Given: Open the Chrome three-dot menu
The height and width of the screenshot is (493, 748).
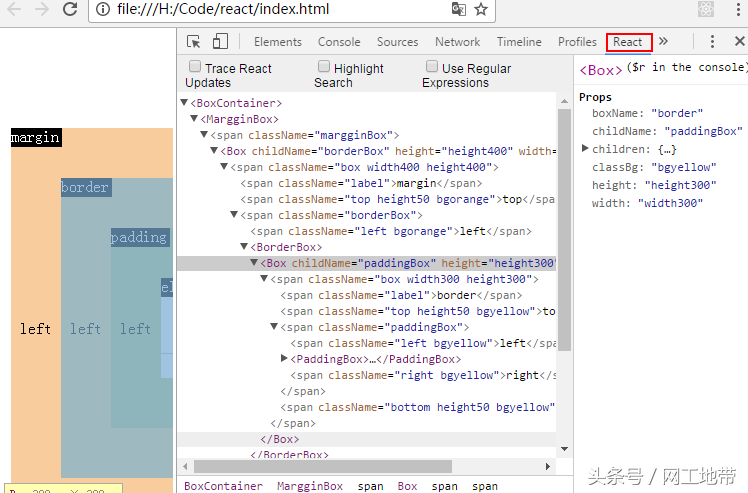Looking at the screenshot, I should pyautogui.click(x=738, y=9).
